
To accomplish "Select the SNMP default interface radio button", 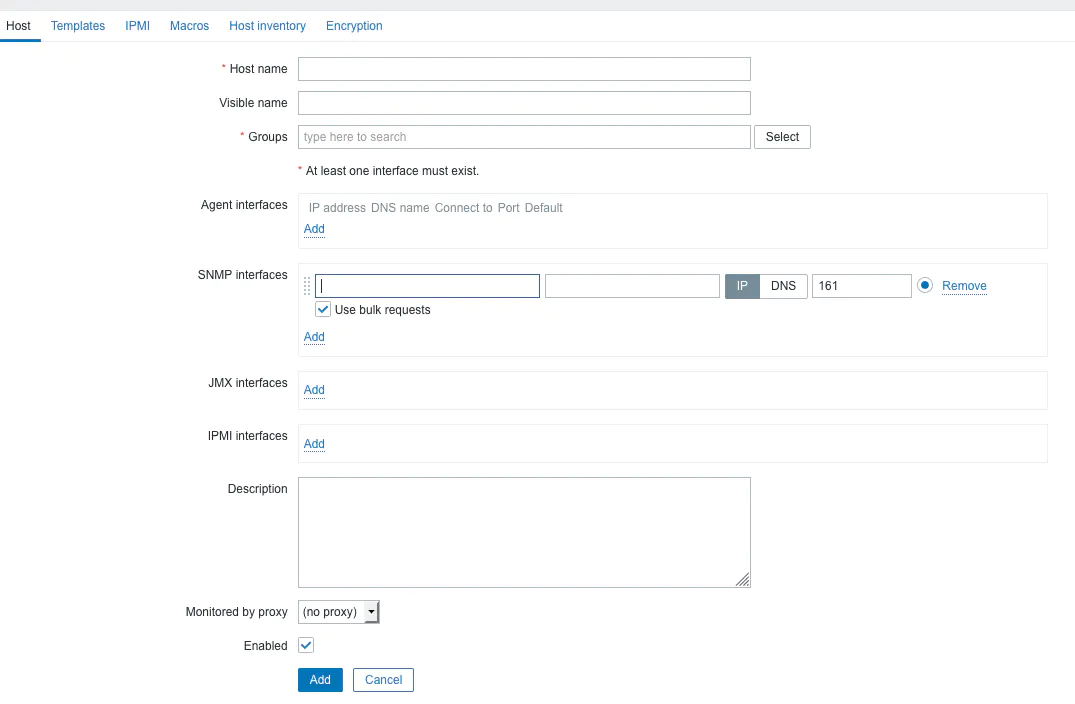I will point(925,285).
